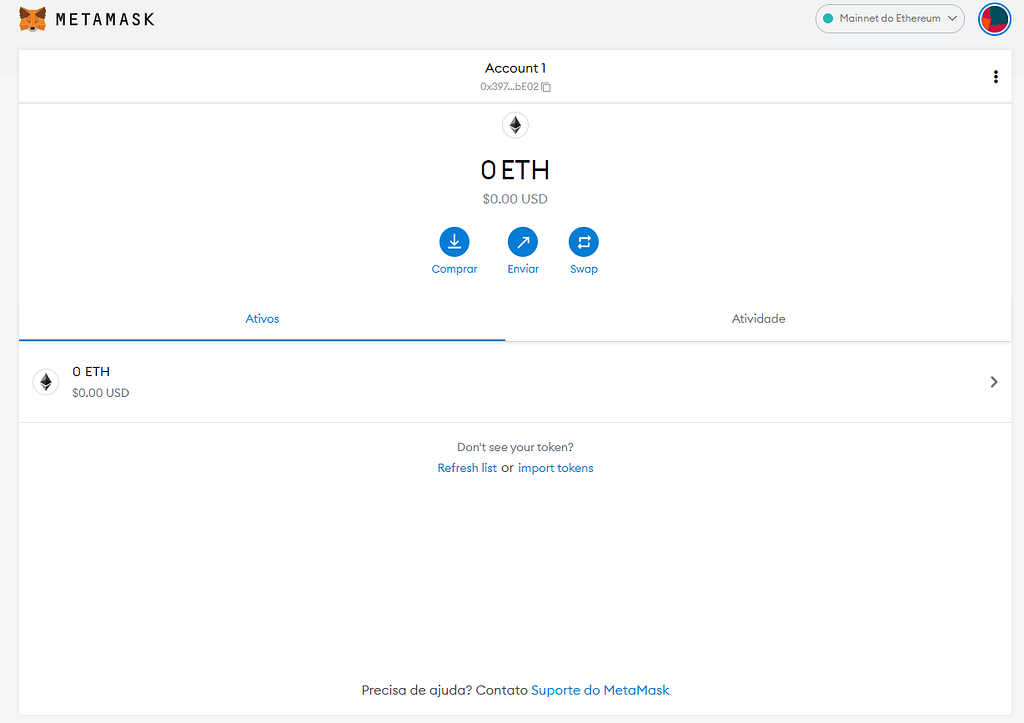
Task: Click the Comprar label
Action: coord(454,269)
